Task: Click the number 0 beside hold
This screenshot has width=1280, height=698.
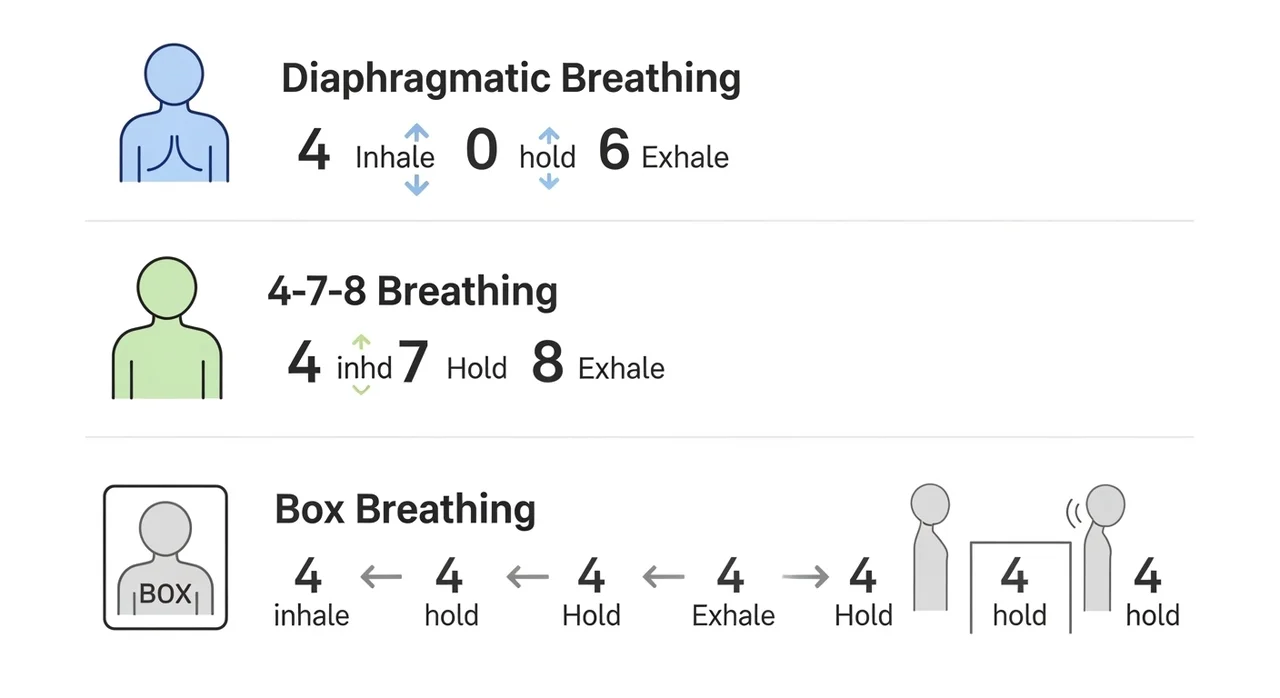Action: tap(481, 152)
